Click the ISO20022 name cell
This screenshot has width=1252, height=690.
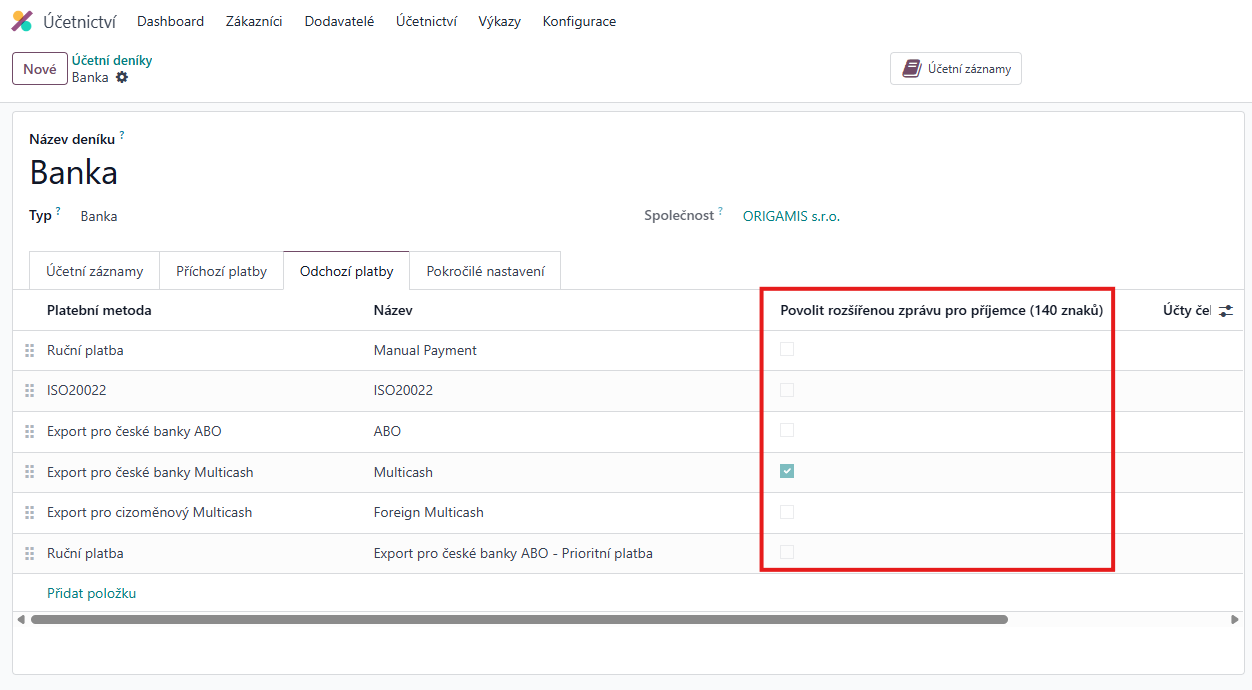pyautogui.click(x=403, y=390)
